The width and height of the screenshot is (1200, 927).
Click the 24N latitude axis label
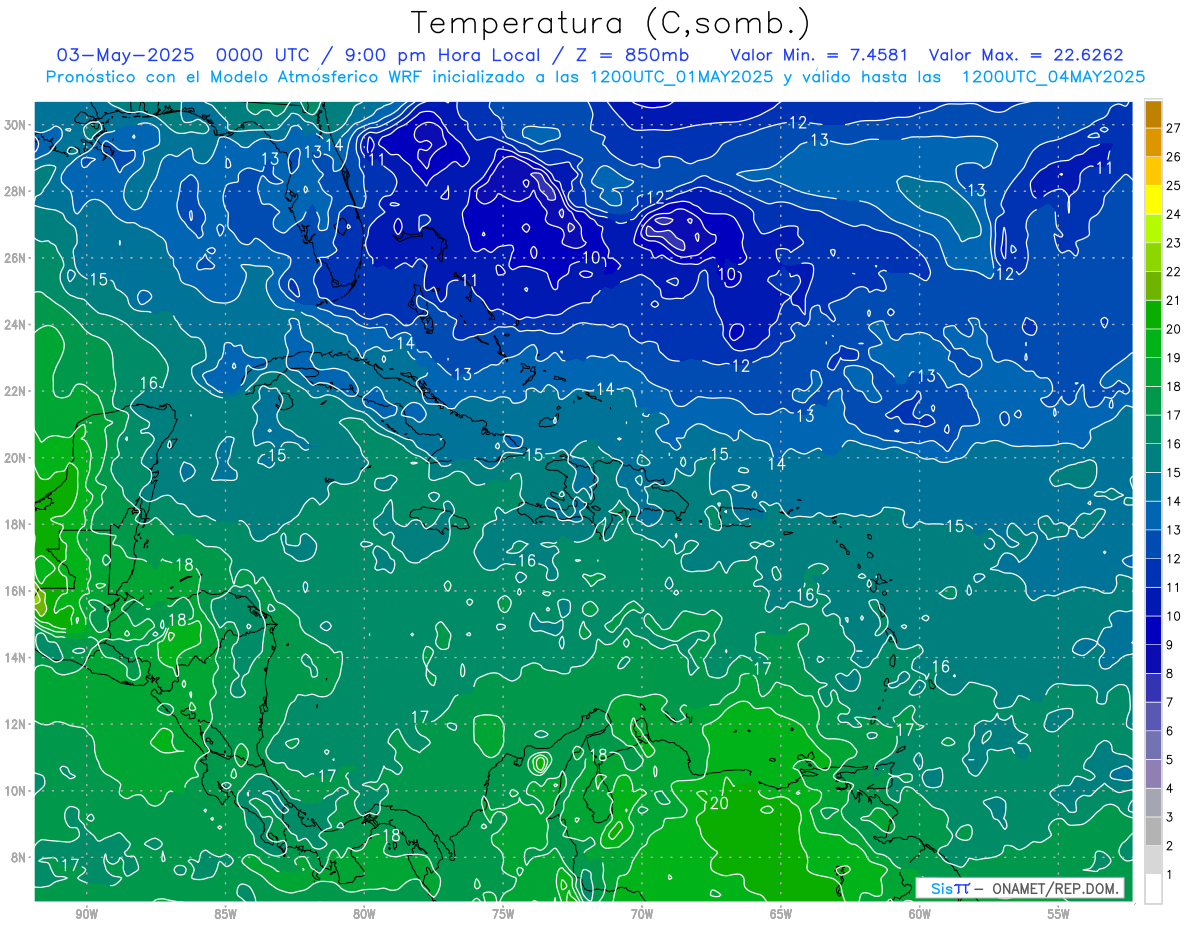coord(17,325)
